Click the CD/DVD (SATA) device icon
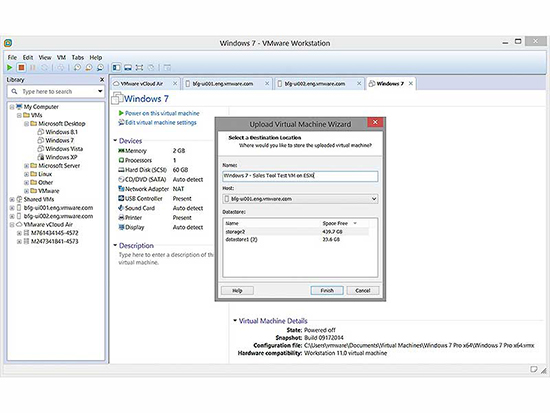Viewport: 550px width, 413px height. pos(121,179)
